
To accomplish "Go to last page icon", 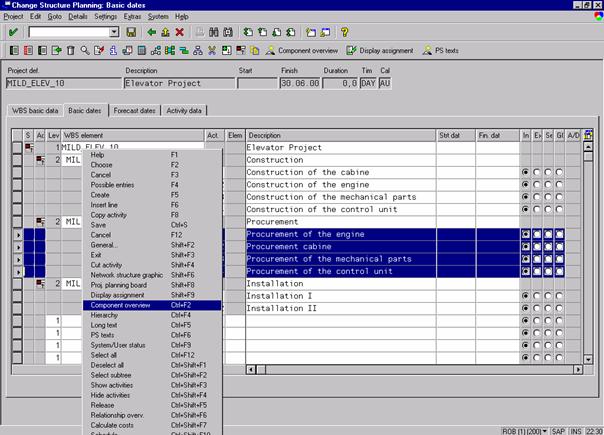I will 291,32.
